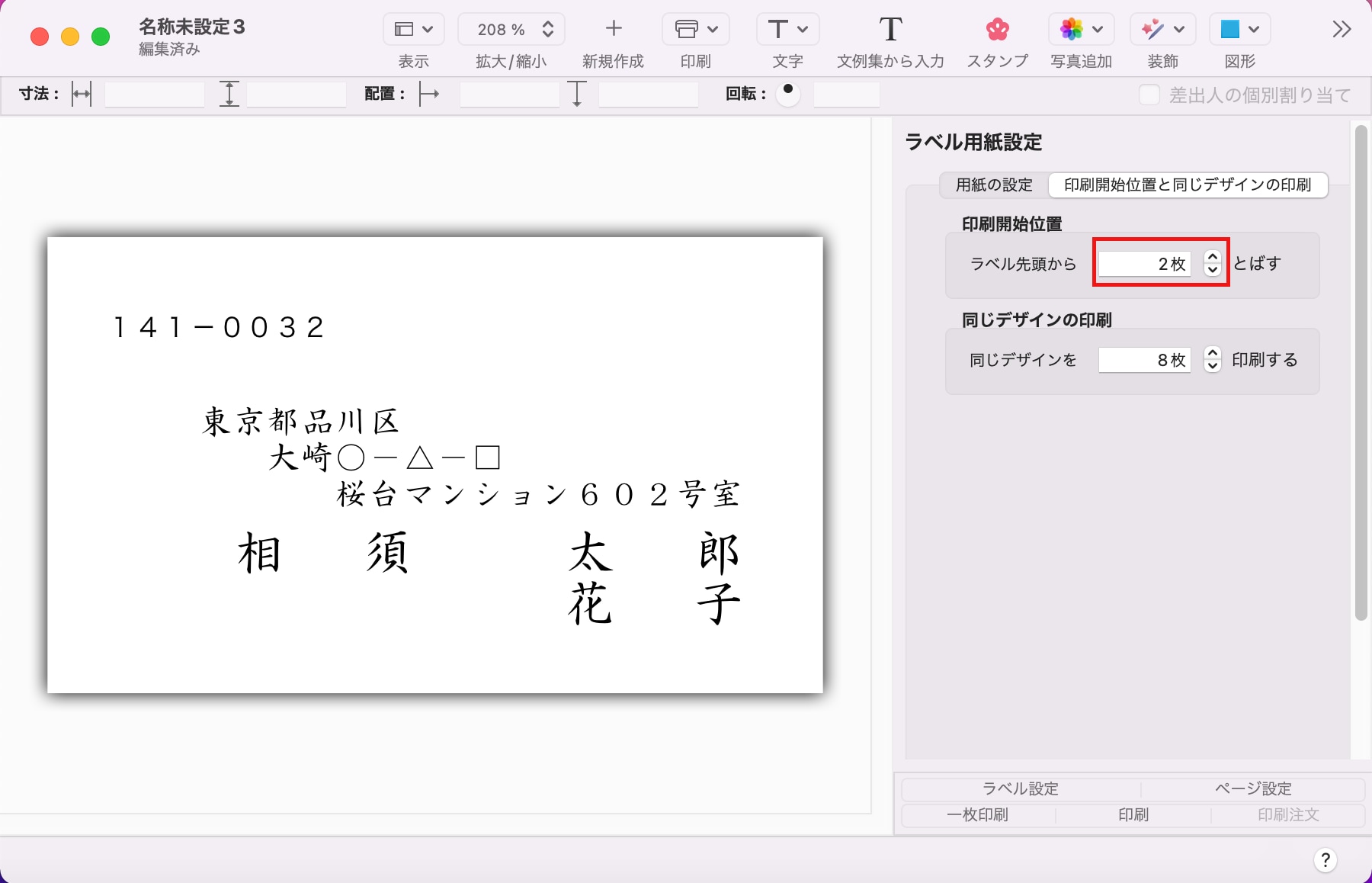Toggle 差出人の個別割り当て checkbox
The width and height of the screenshot is (1372, 883).
(x=1149, y=95)
